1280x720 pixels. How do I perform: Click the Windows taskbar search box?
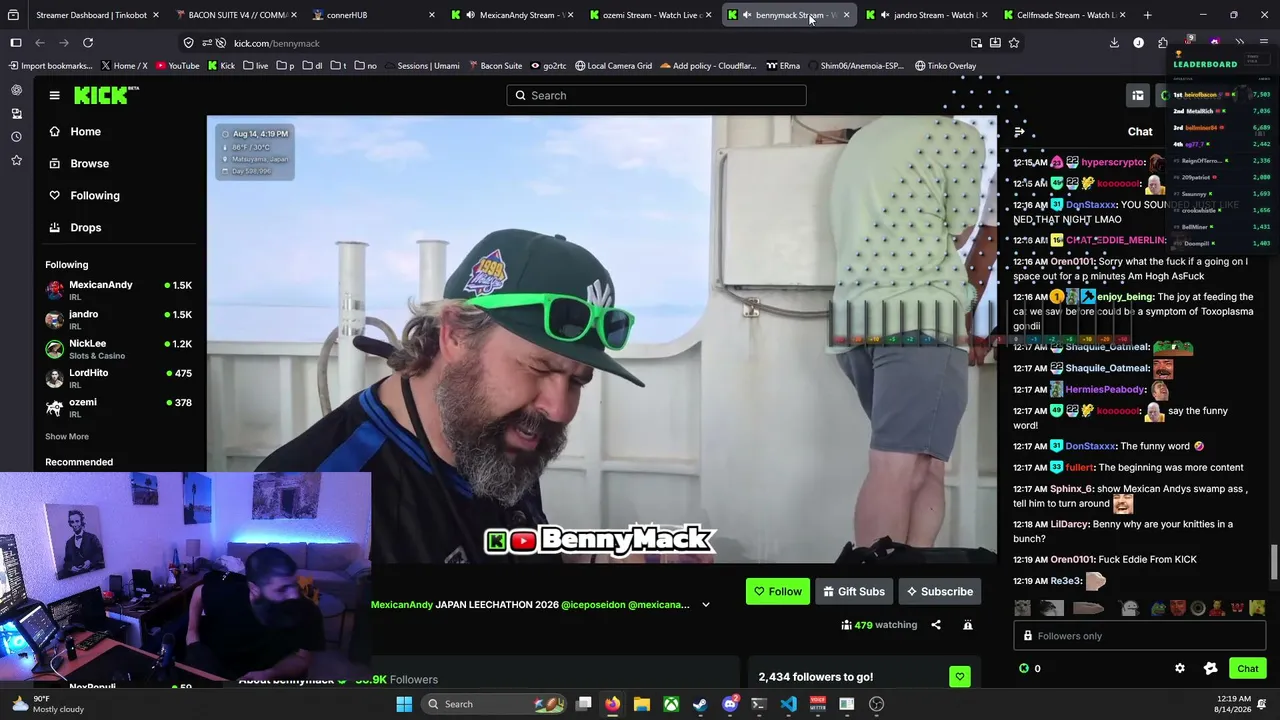click(x=495, y=704)
